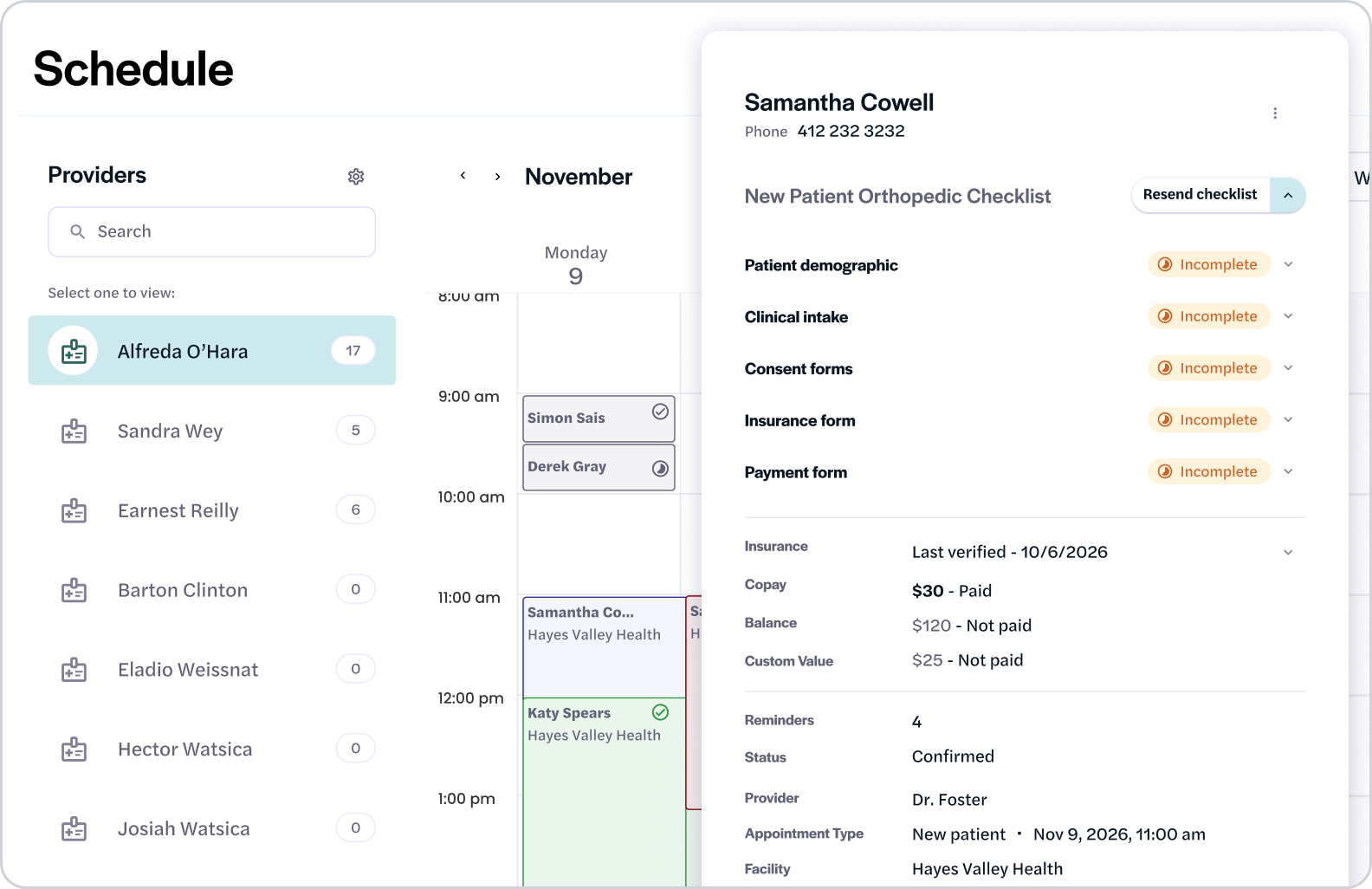
Task: Go to previous month arrow
Action: [x=463, y=176]
